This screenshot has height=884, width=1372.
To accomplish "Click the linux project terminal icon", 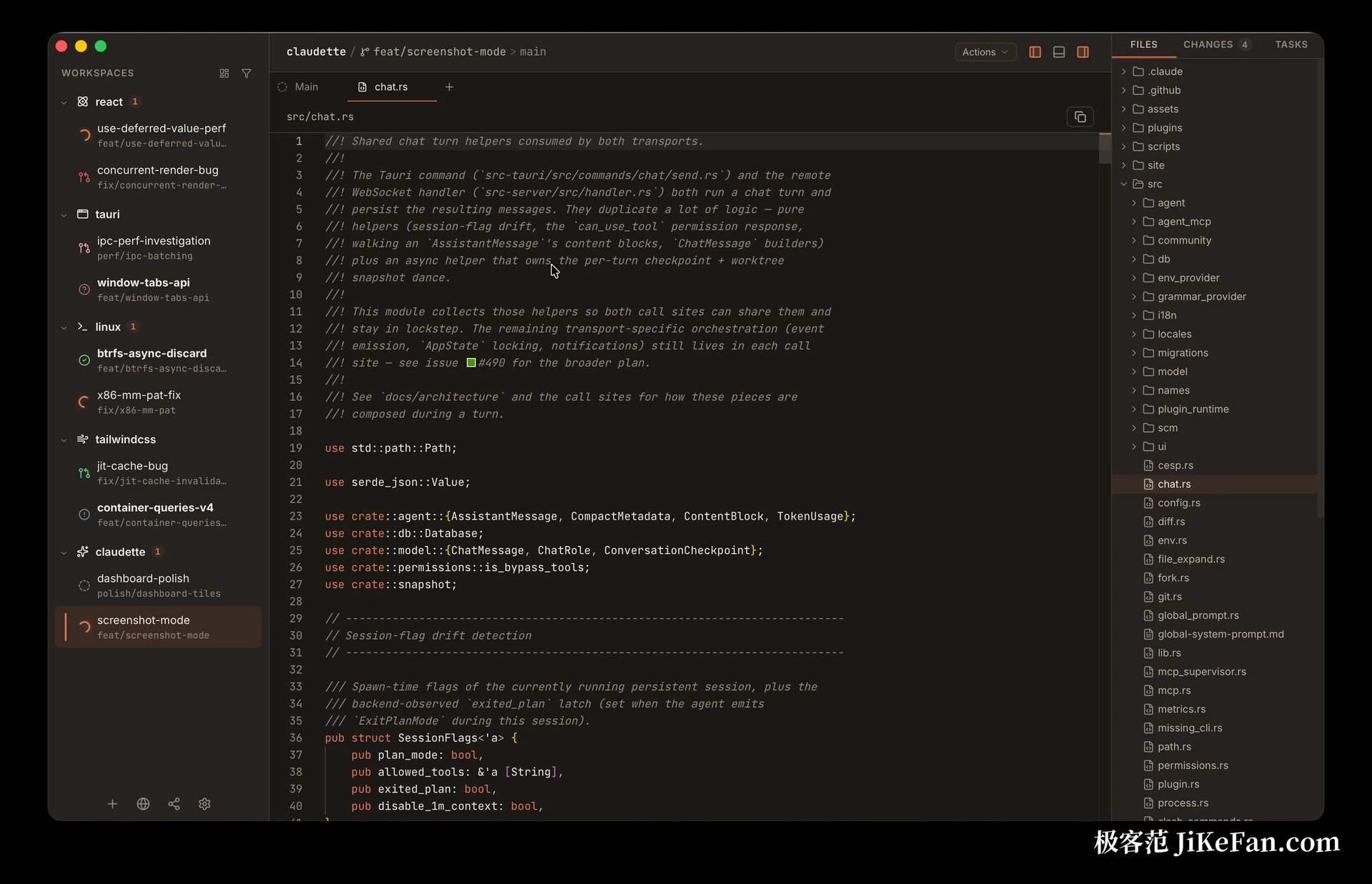I will 83,327.
